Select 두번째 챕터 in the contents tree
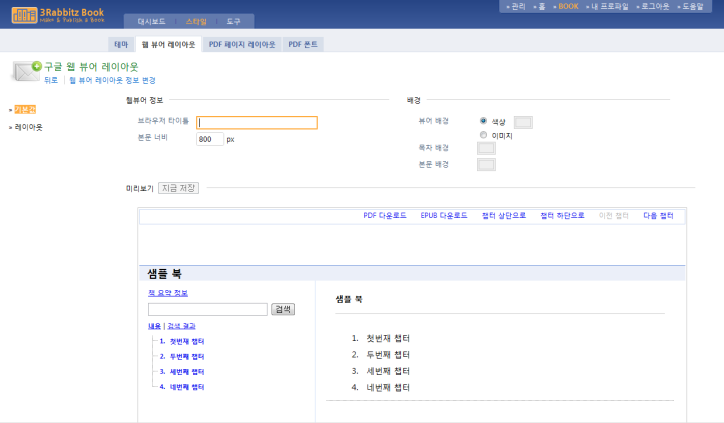Screen dimensions: 724x423 pyautogui.click(x=186, y=356)
